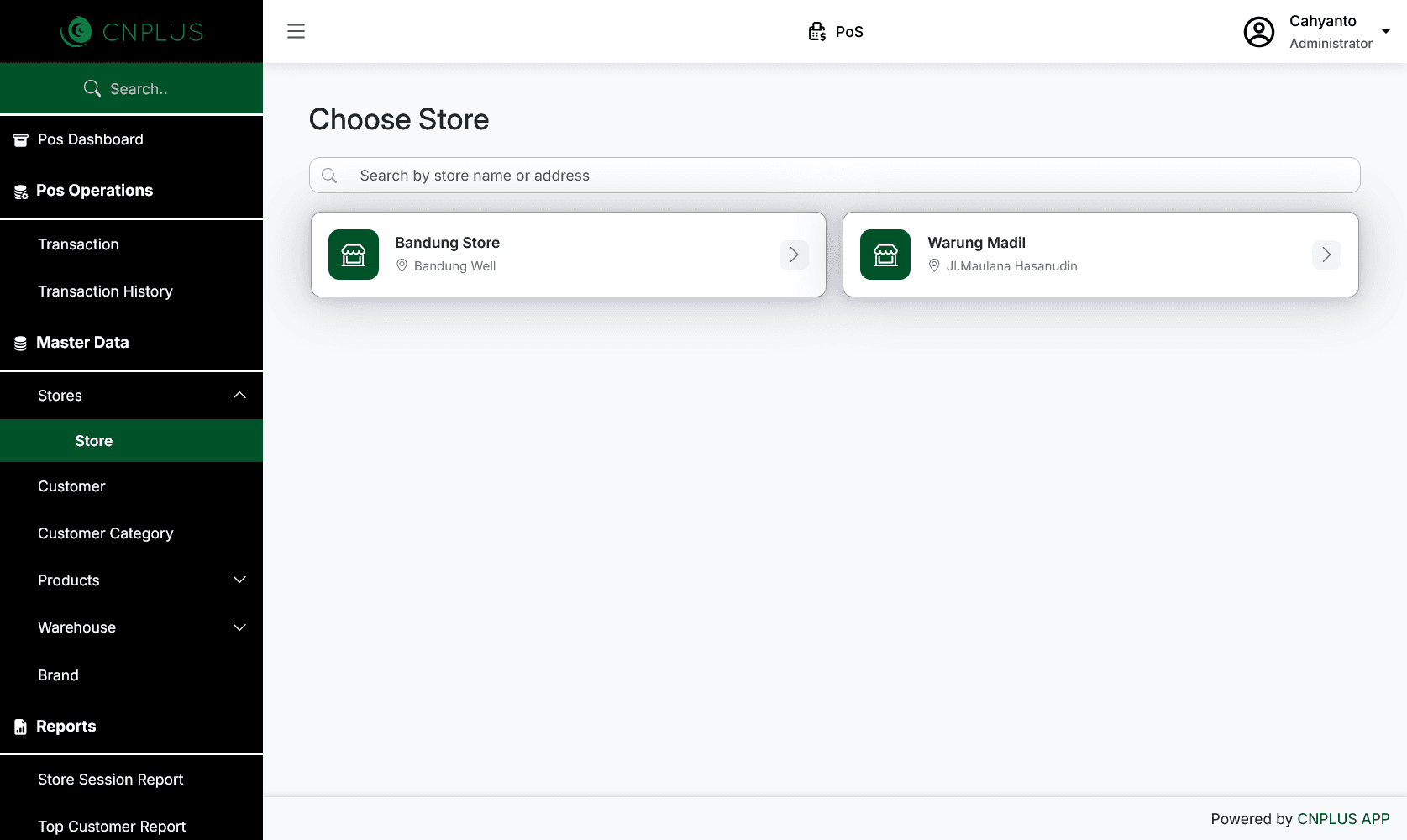Select Pos Operations section heading

point(94,191)
